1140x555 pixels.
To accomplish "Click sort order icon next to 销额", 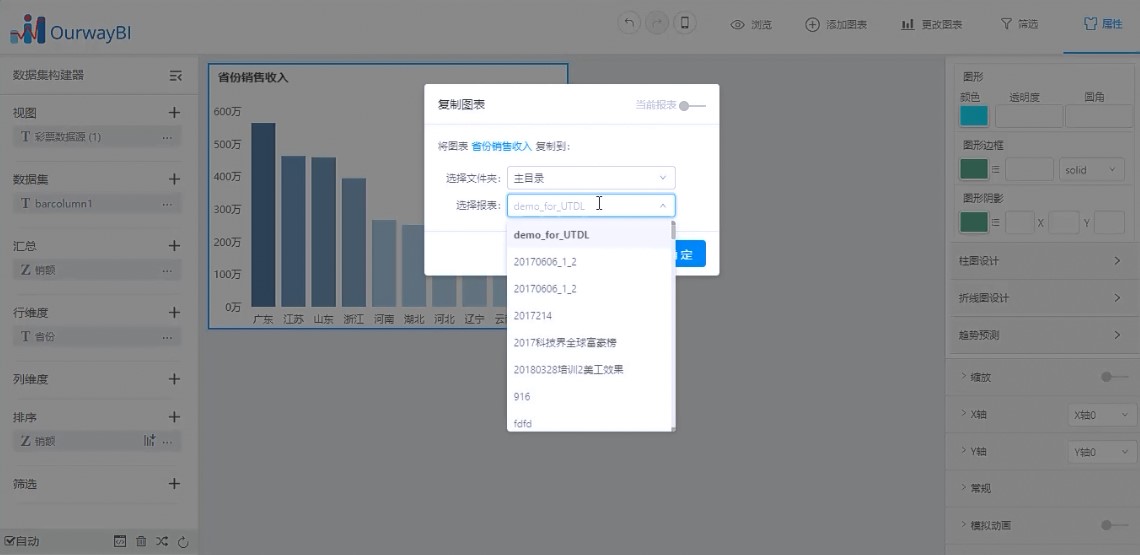I will click(149, 441).
